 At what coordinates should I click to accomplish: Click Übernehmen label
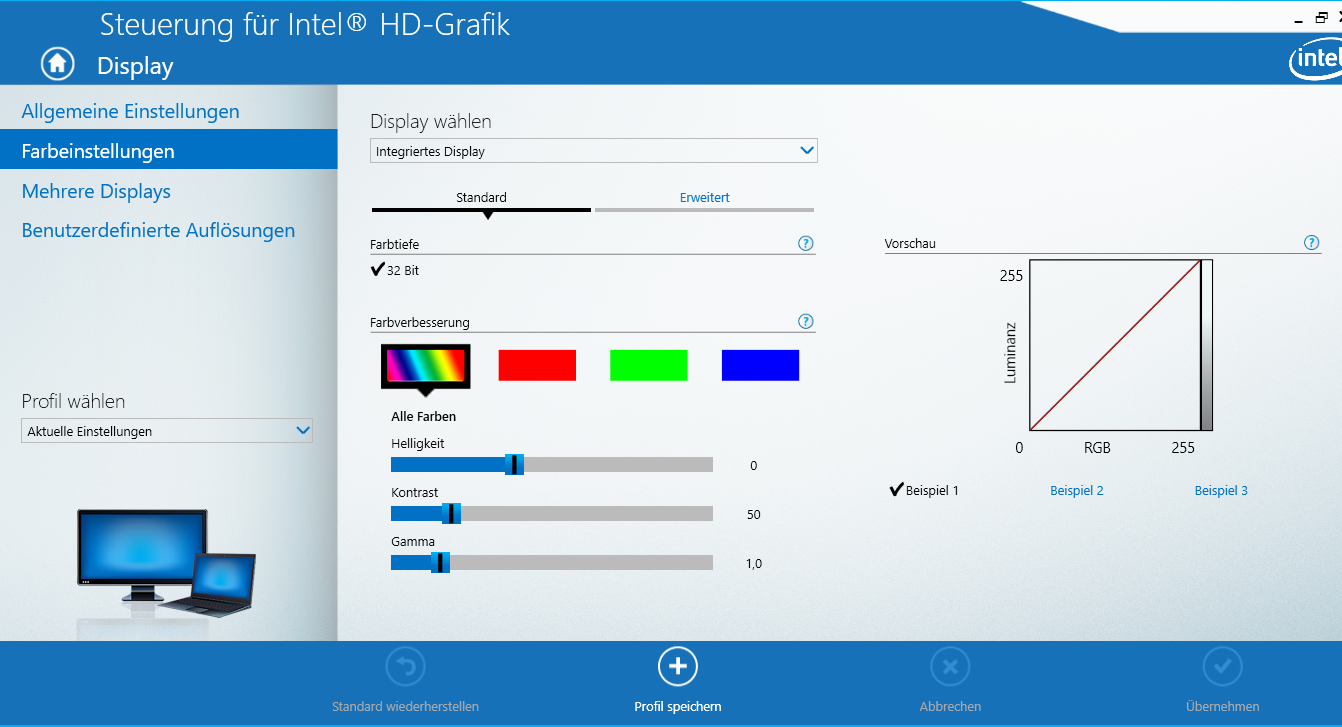[x=1222, y=706]
